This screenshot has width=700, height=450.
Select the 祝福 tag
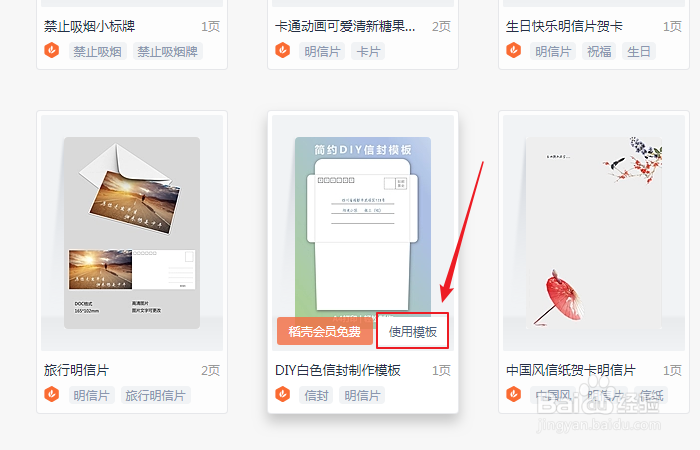[599, 51]
